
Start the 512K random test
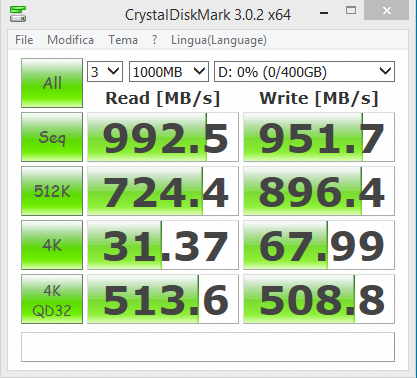[x=52, y=191]
